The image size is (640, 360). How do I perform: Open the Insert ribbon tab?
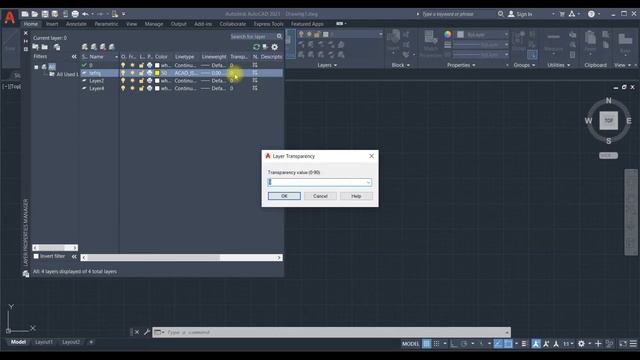point(52,24)
